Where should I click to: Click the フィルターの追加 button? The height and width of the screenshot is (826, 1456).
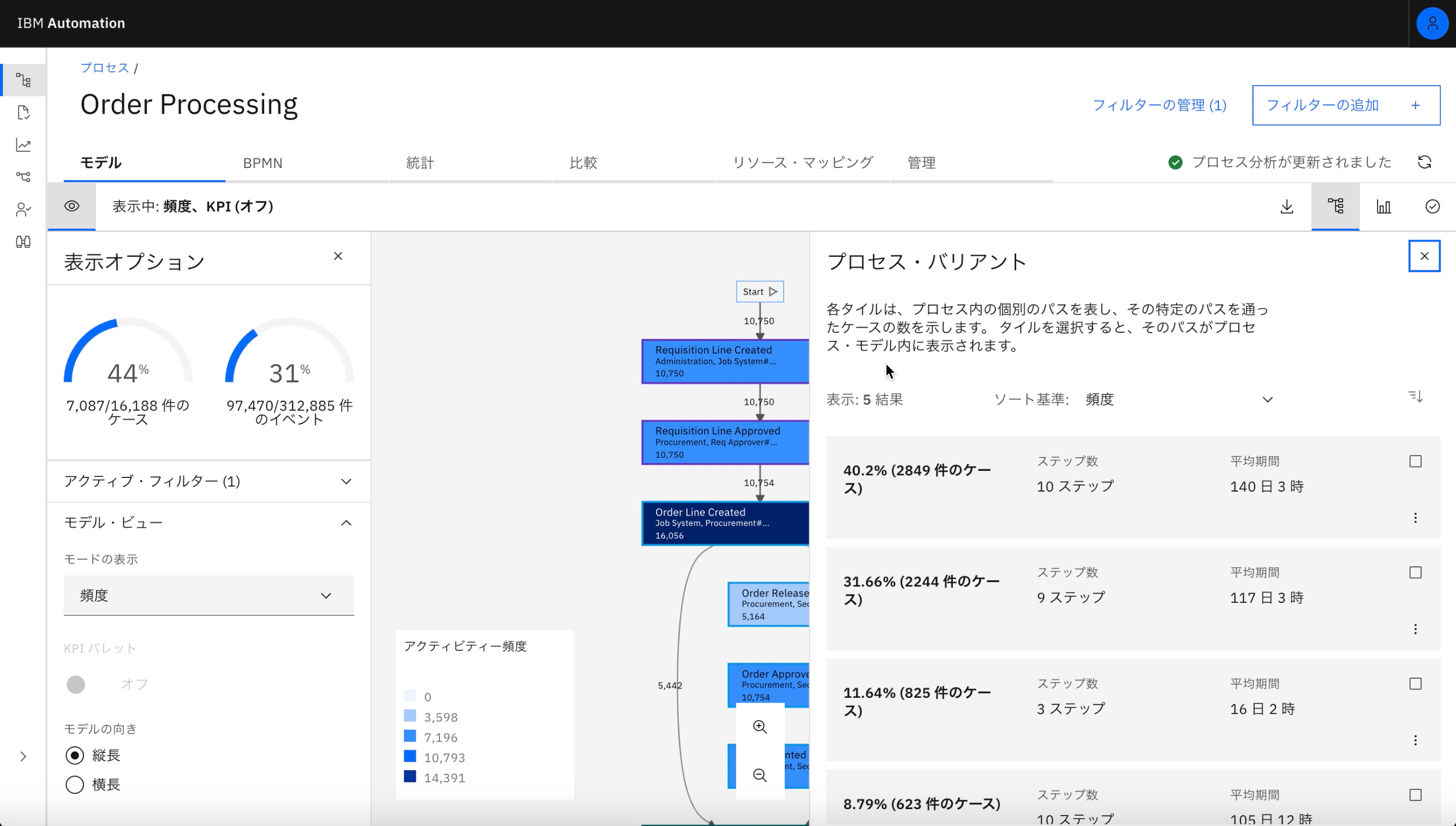[1345, 105]
